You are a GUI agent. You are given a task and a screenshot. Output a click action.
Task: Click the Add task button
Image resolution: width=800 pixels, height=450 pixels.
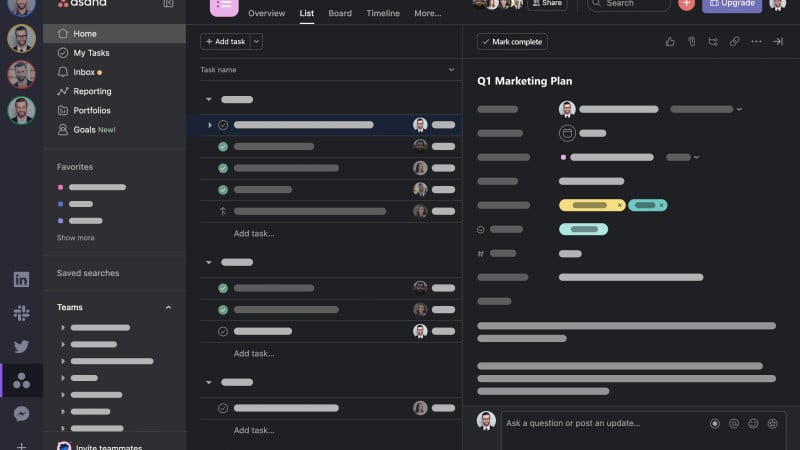coord(226,41)
